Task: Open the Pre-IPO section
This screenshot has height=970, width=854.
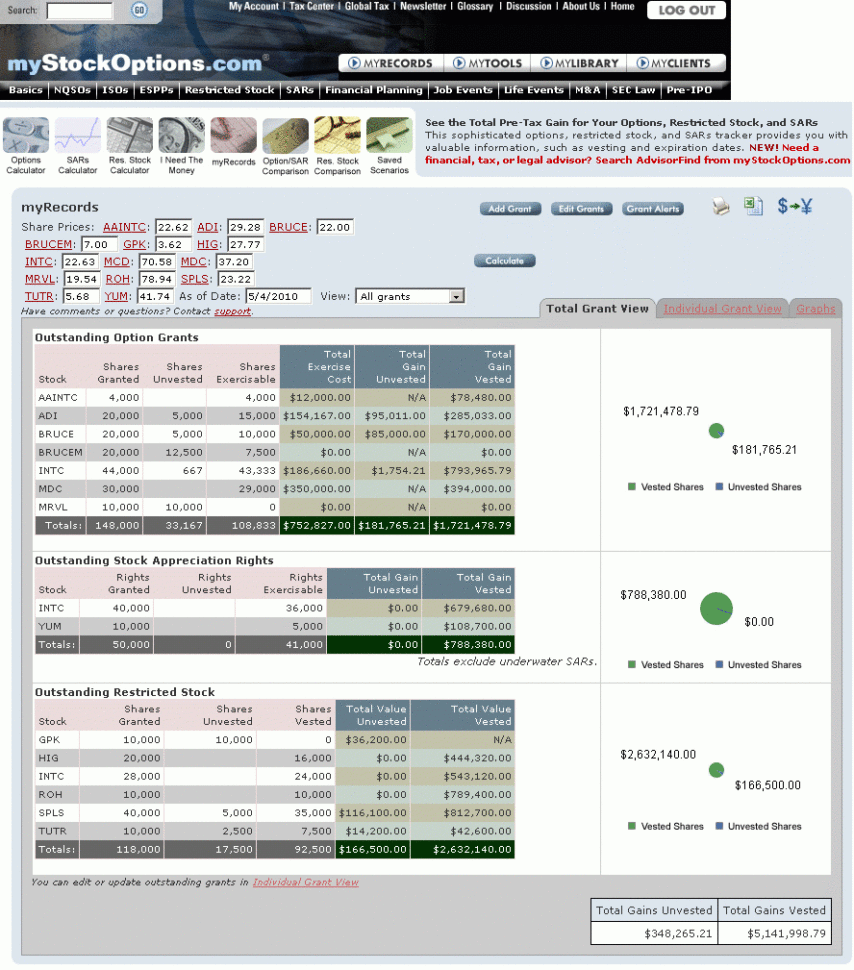Action: (x=689, y=90)
